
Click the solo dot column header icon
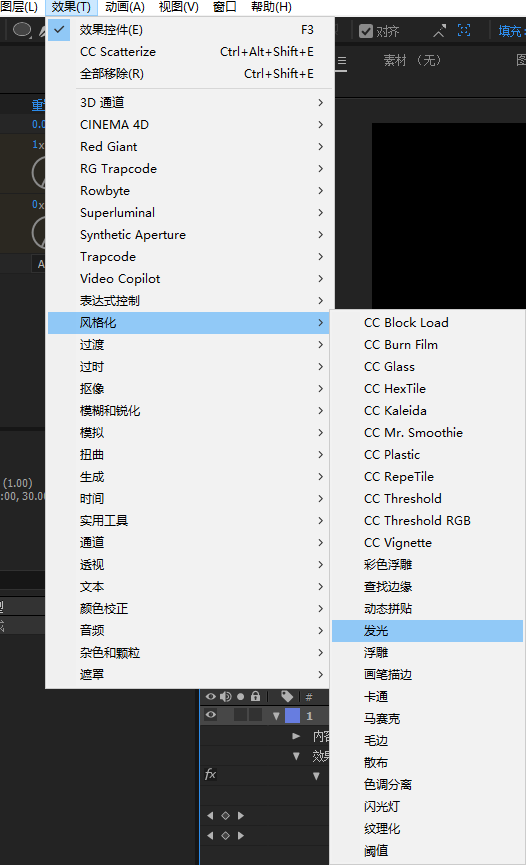coord(241,697)
